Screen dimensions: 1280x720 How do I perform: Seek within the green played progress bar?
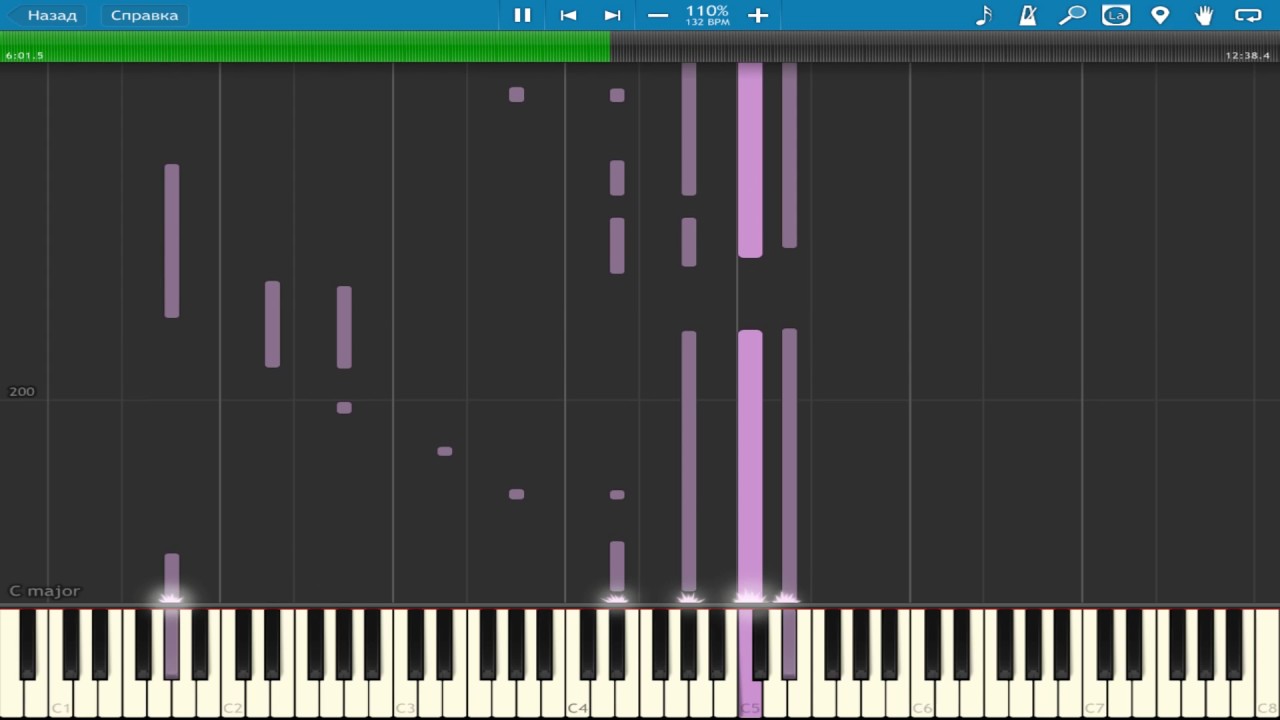tap(305, 46)
